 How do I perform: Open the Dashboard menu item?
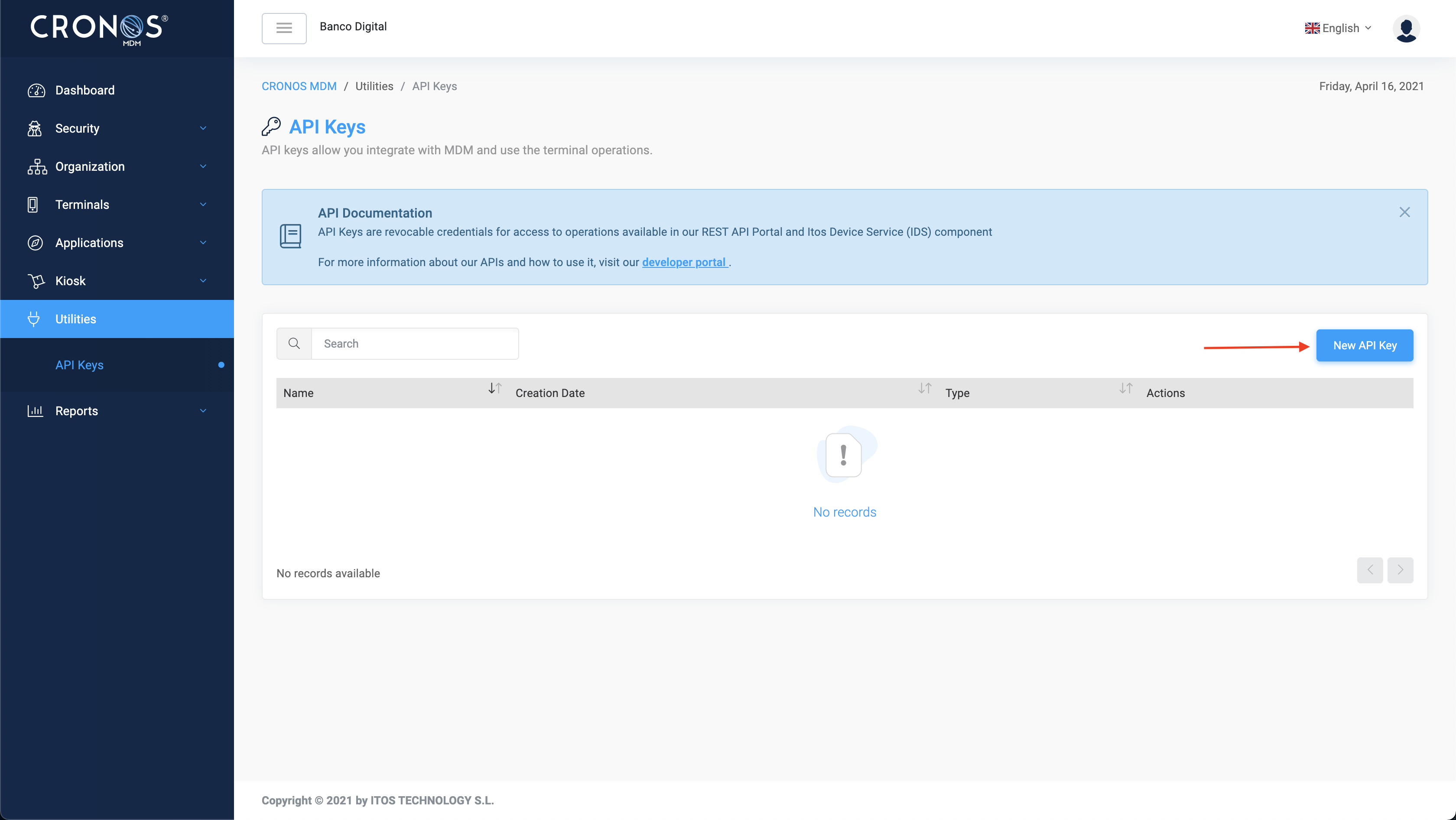pos(117,91)
